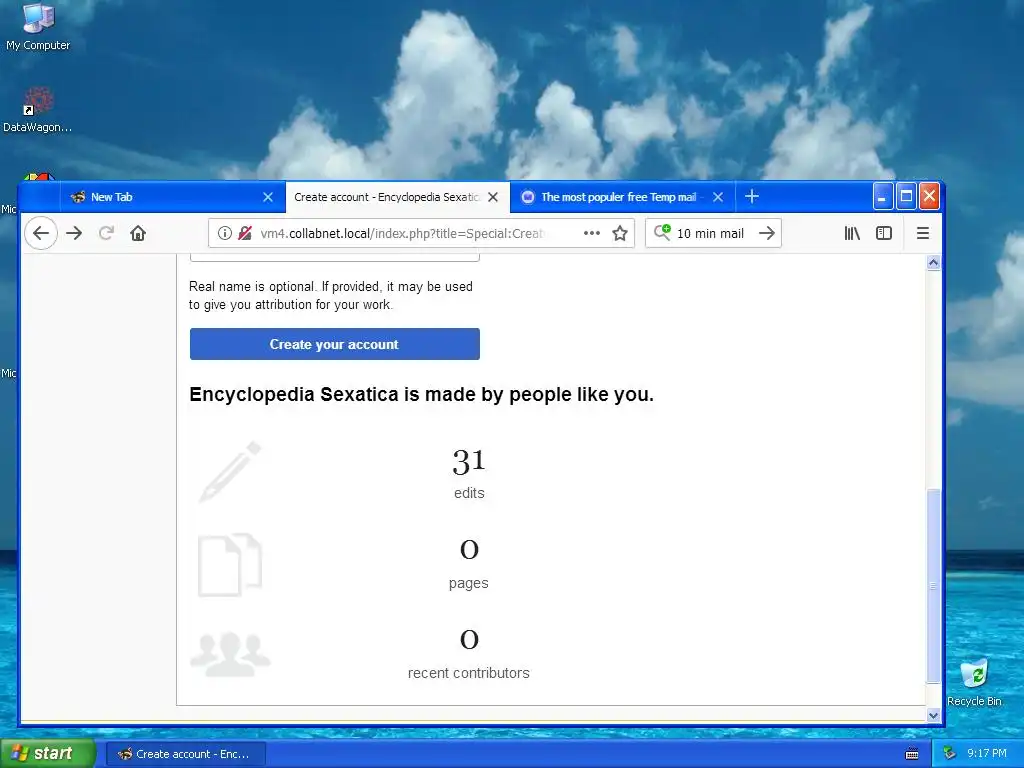This screenshot has height=768, width=1024.
Task: Click the insecure connection padlock icon
Action: pyautogui.click(x=245, y=233)
